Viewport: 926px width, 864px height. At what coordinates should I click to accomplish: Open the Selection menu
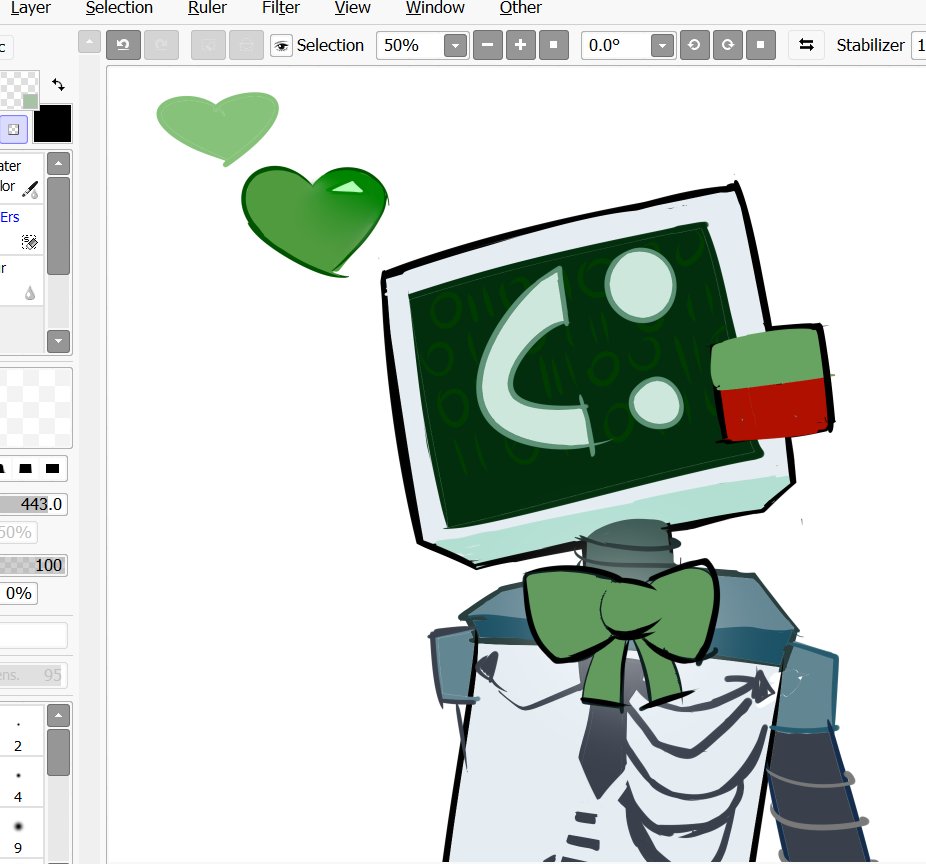(x=119, y=8)
